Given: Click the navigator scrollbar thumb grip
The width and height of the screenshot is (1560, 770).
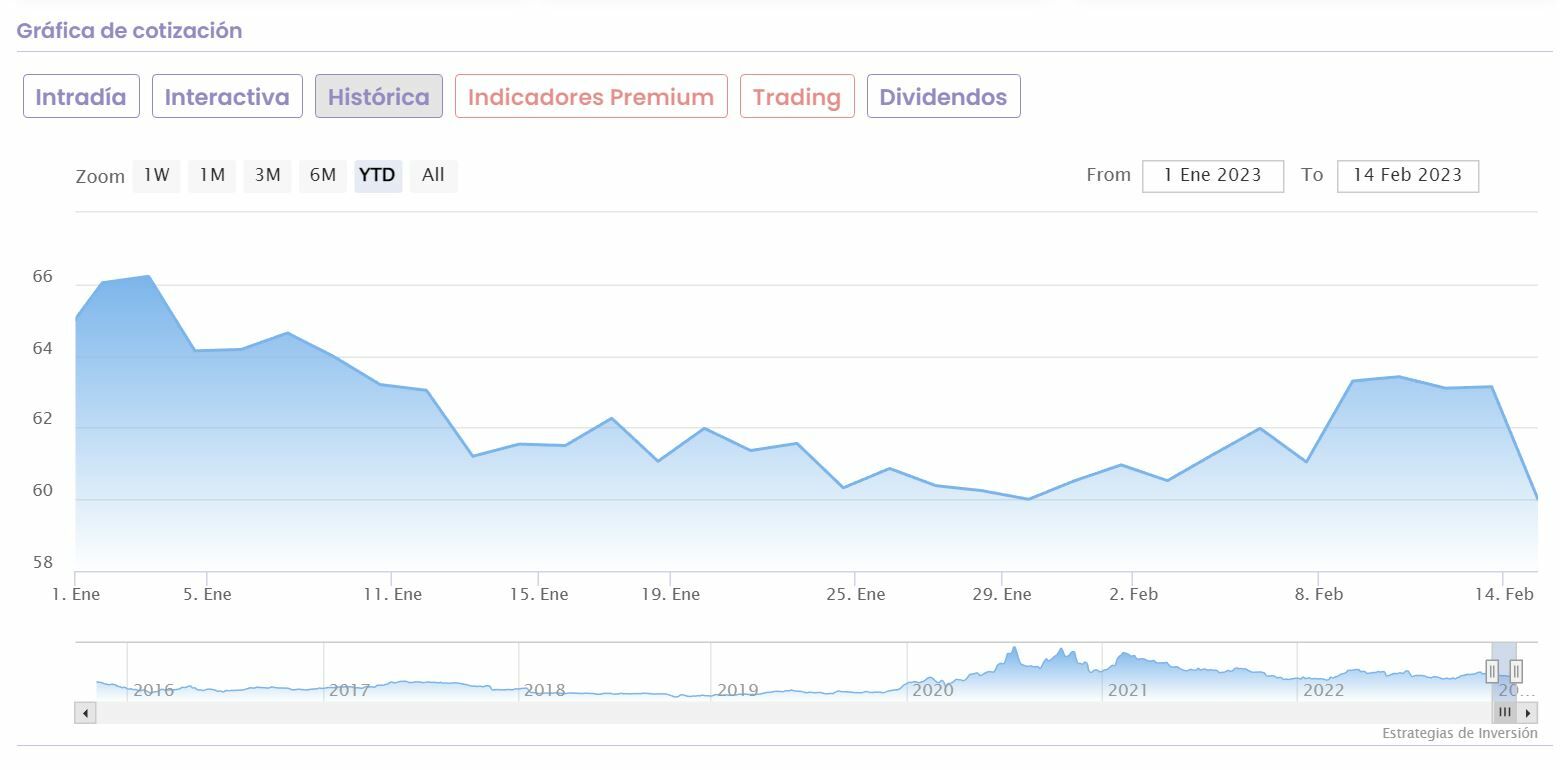Looking at the screenshot, I should coord(1504,713).
